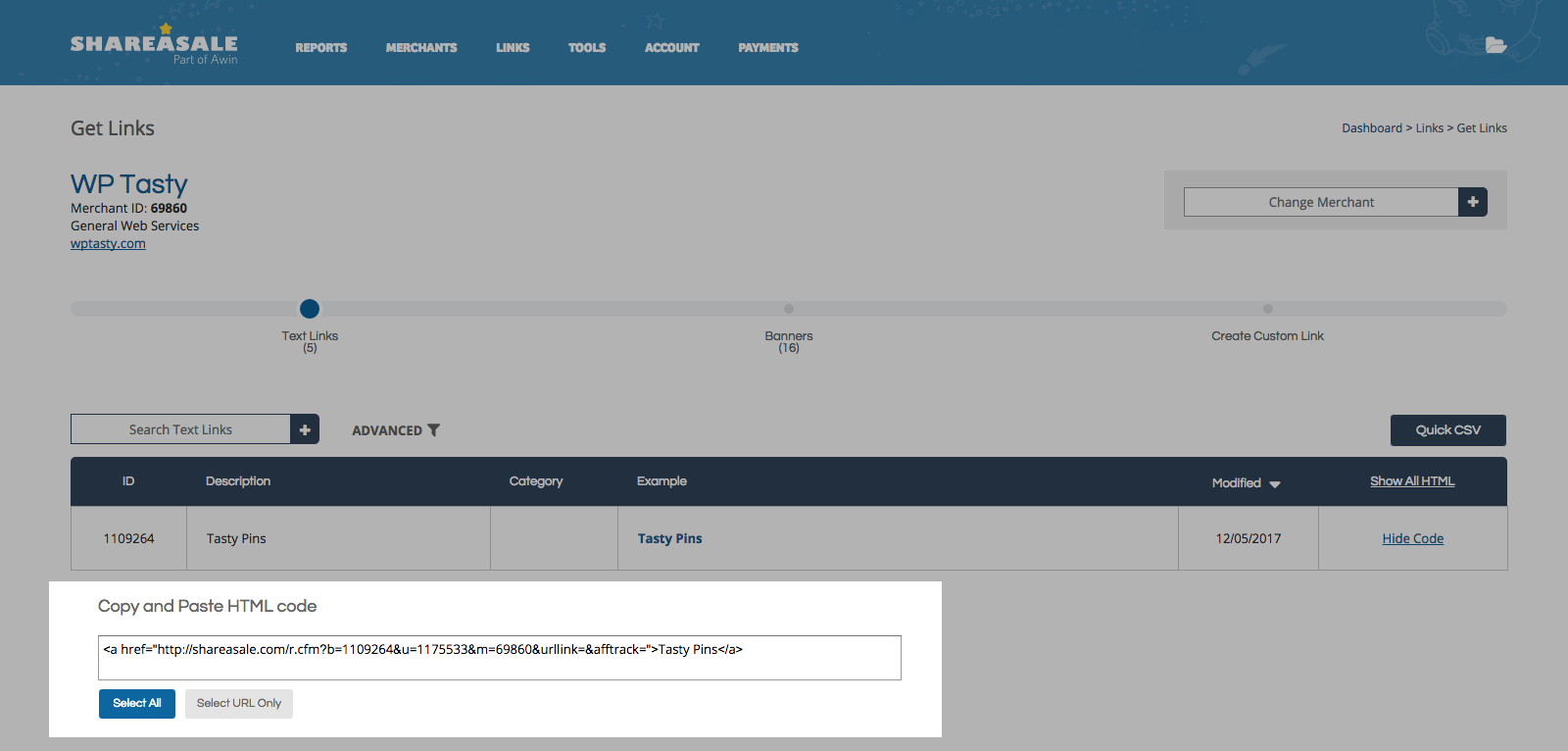Open the Merchants menu
The height and width of the screenshot is (751, 1568).
pos(421,47)
